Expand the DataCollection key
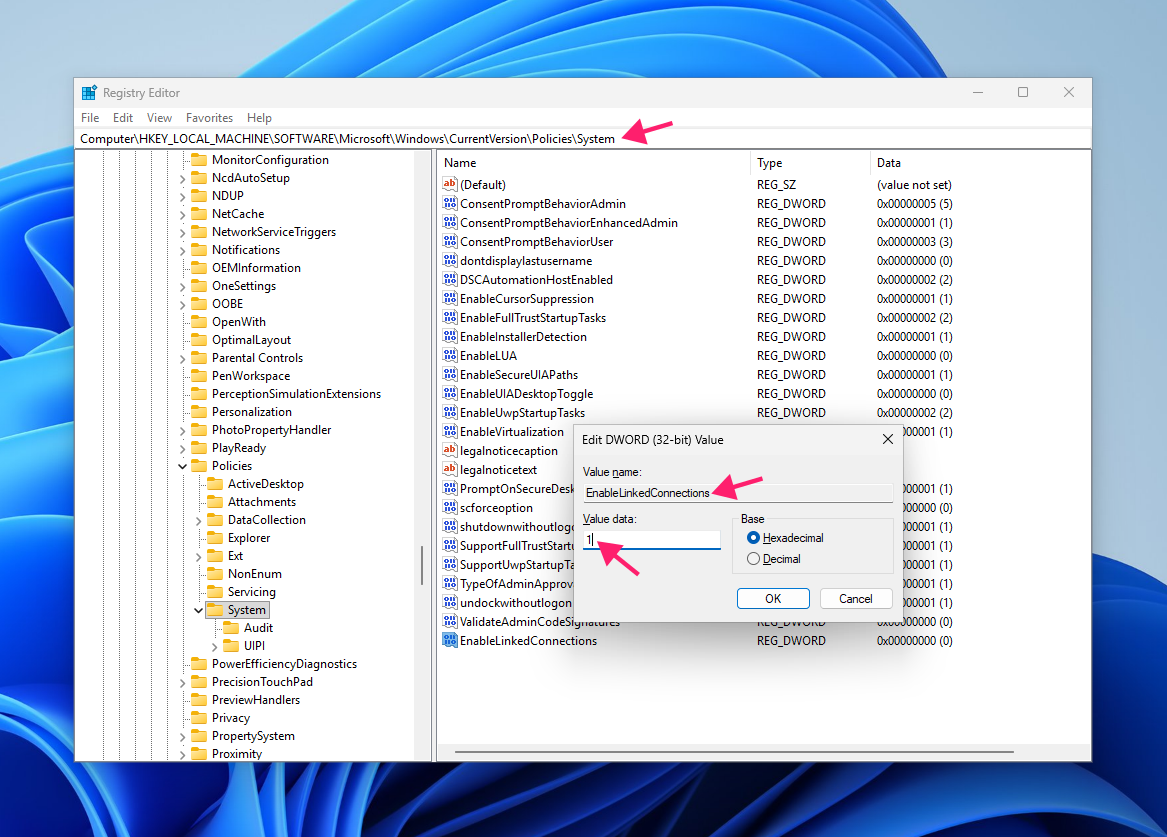 [x=199, y=521]
